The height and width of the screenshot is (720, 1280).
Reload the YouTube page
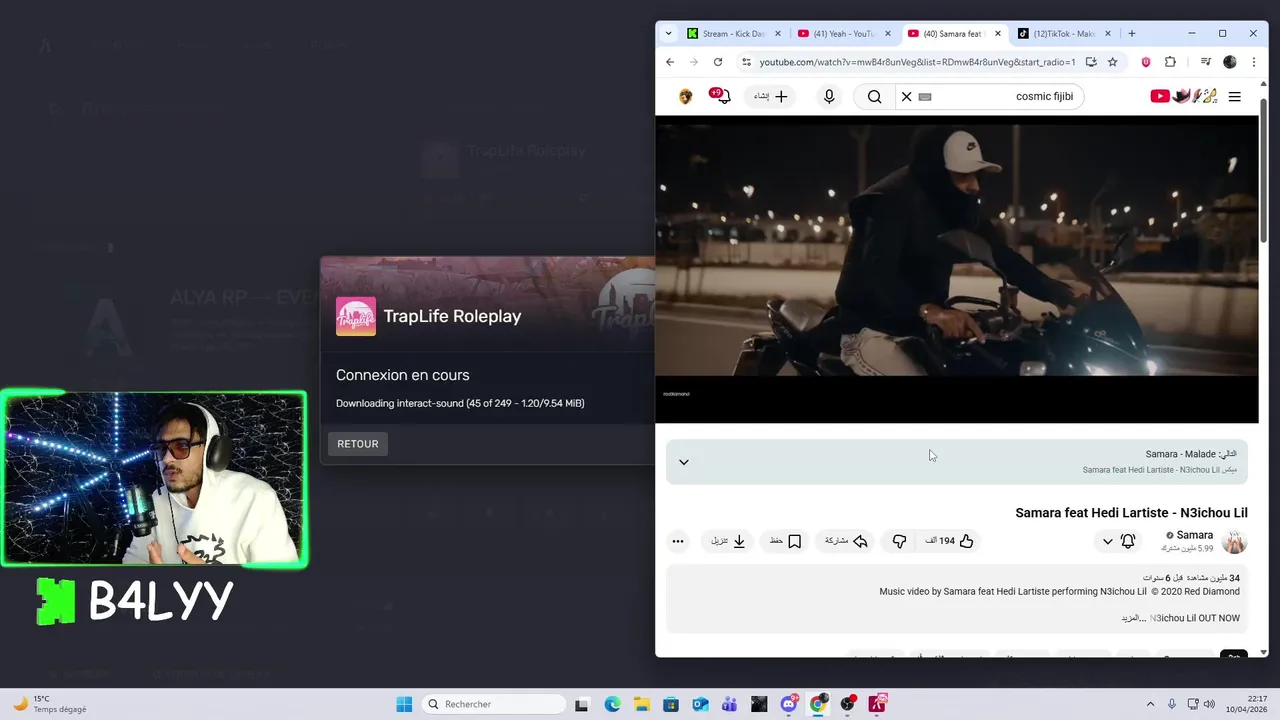pyautogui.click(x=718, y=62)
